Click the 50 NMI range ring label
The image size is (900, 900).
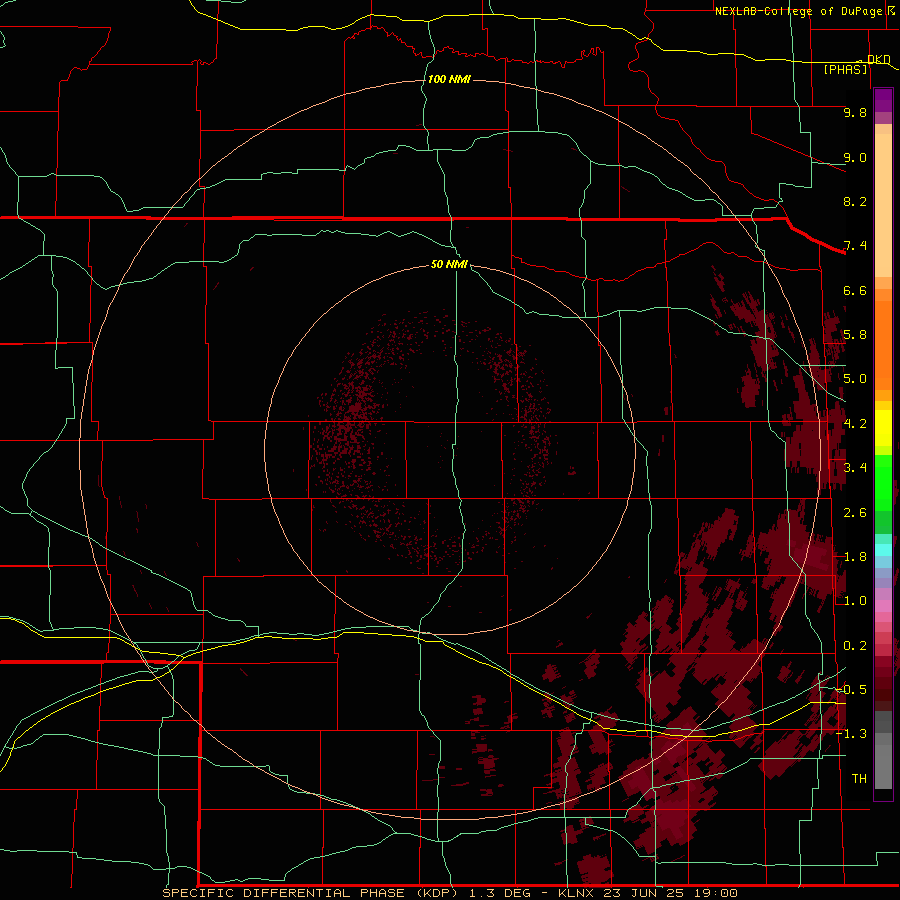tap(449, 264)
